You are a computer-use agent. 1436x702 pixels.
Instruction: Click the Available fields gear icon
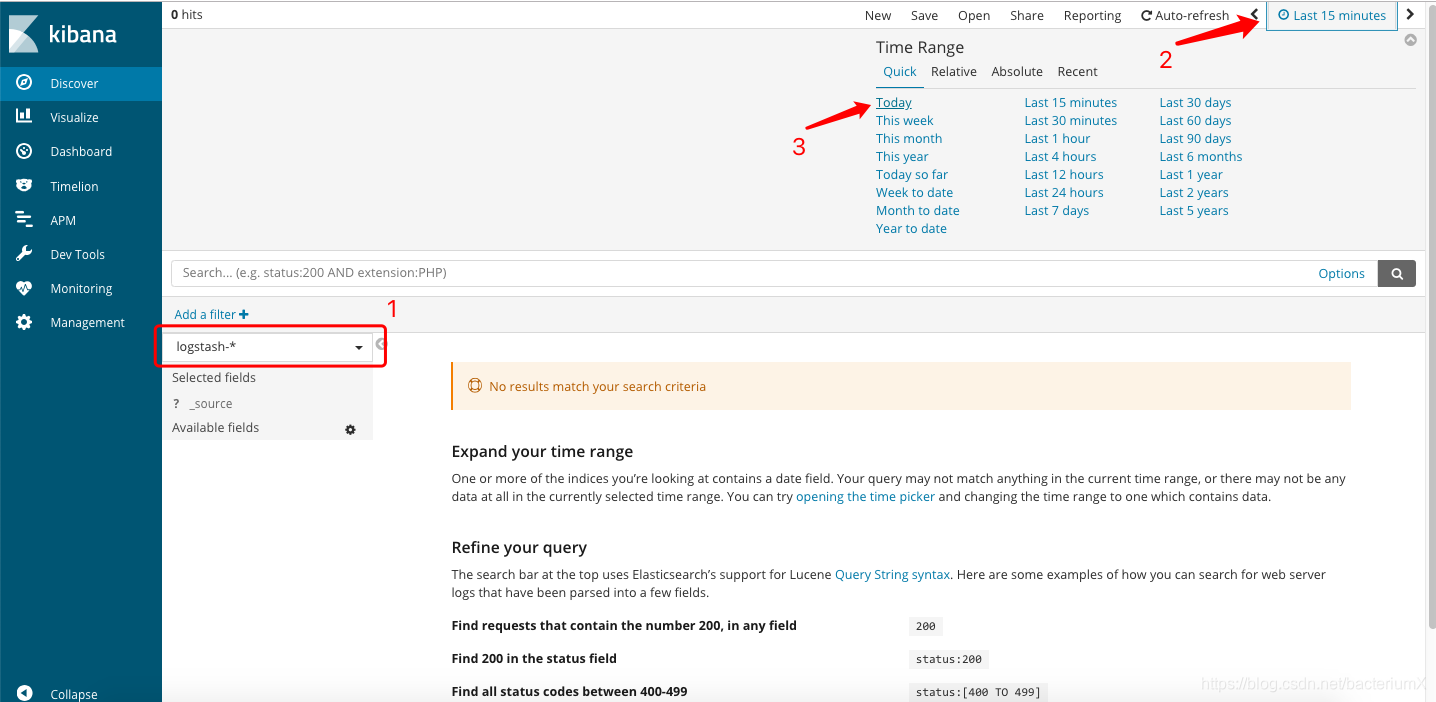(x=350, y=429)
